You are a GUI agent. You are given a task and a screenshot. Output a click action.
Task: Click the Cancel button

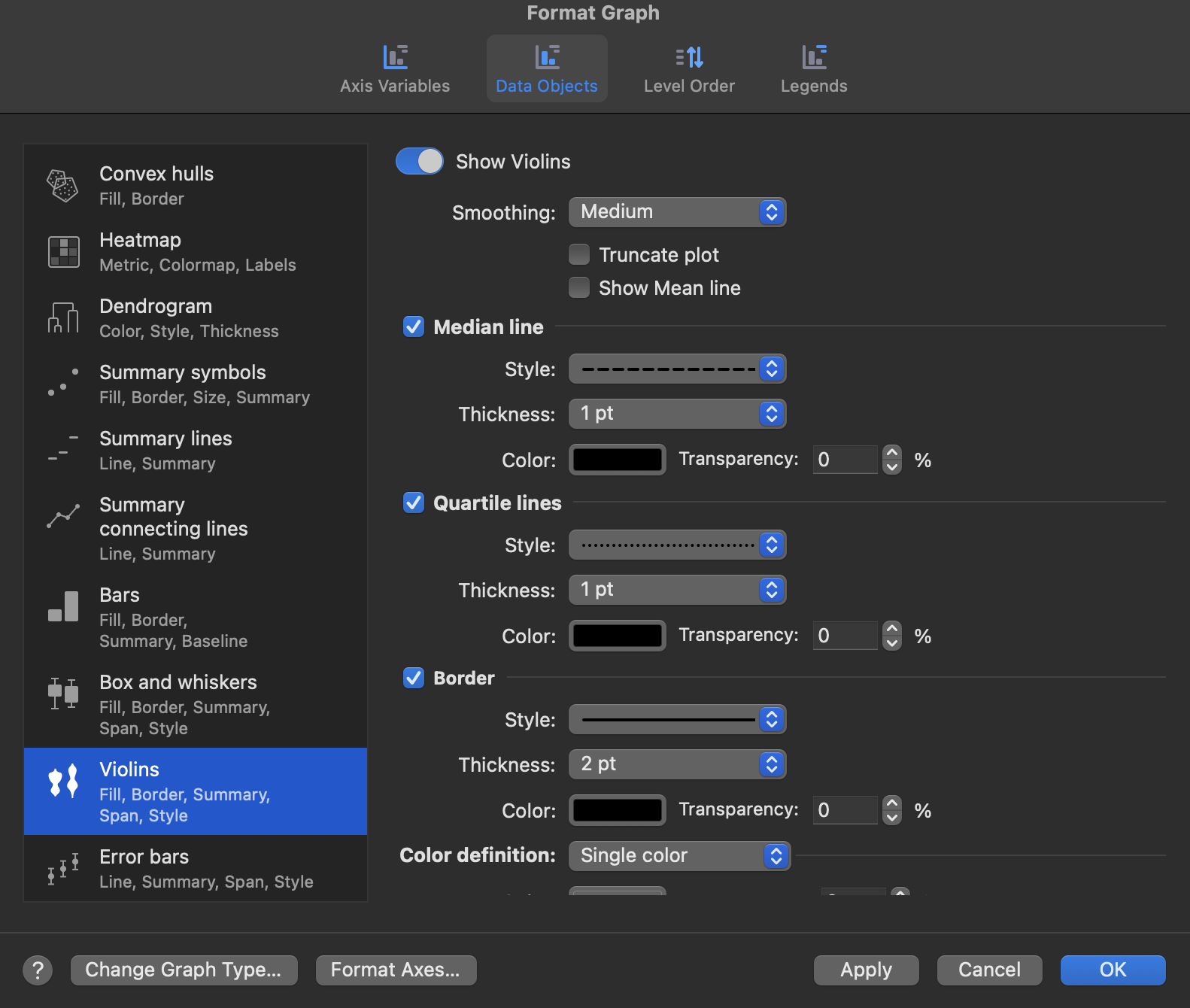[x=990, y=970]
